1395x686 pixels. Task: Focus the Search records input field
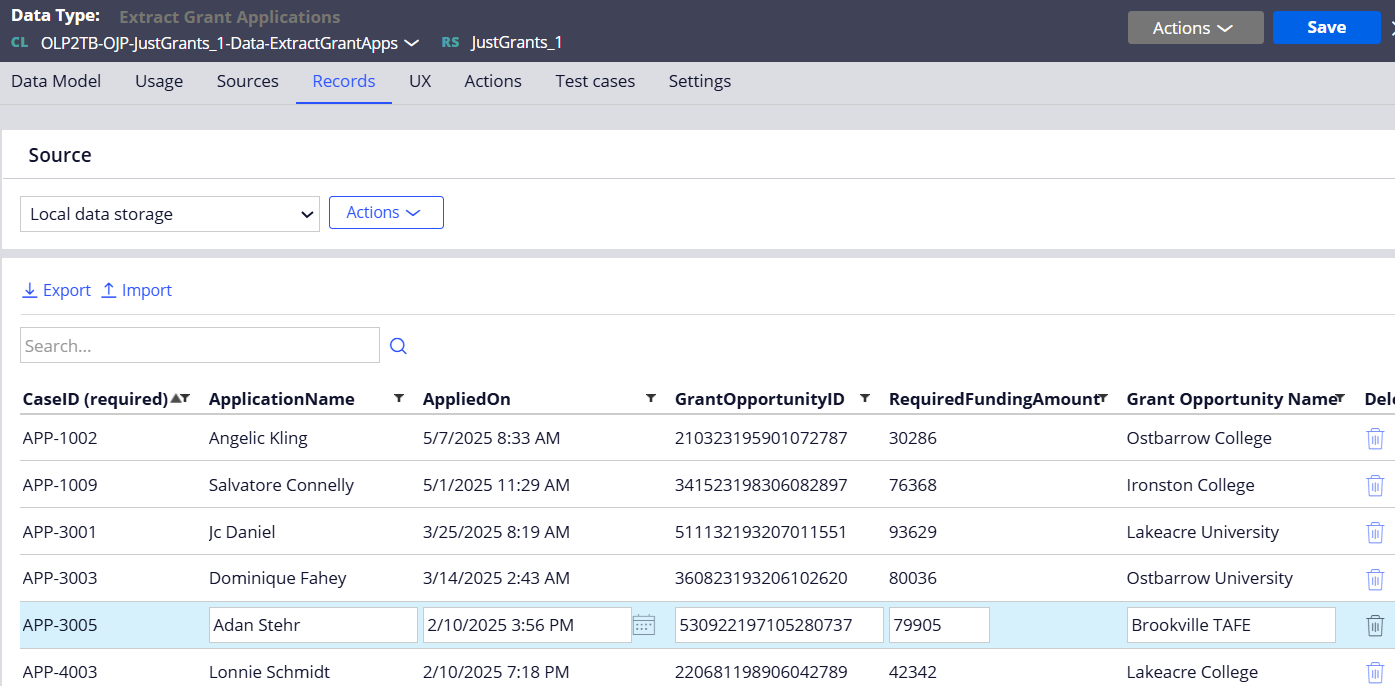(x=200, y=345)
